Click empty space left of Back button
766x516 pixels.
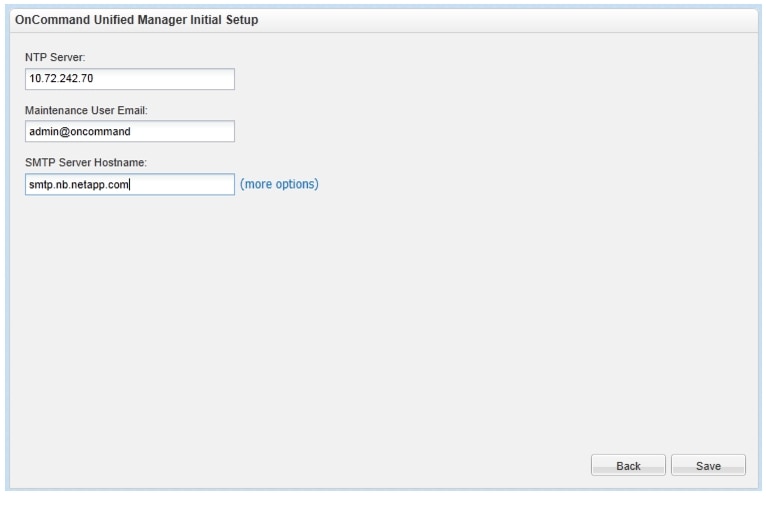click(400, 465)
